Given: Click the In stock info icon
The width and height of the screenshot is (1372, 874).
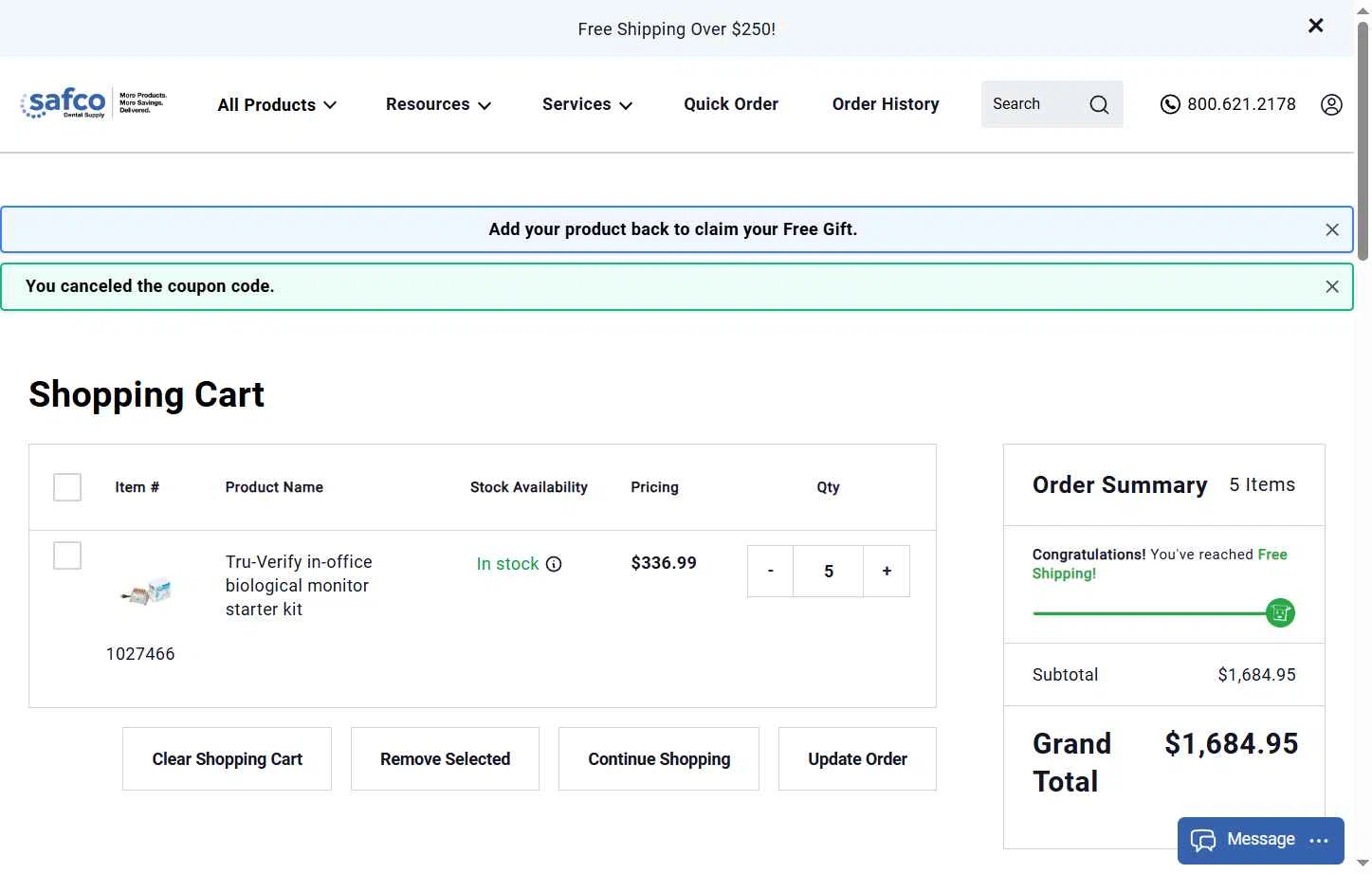Looking at the screenshot, I should pyautogui.click(x=554, y=564).
